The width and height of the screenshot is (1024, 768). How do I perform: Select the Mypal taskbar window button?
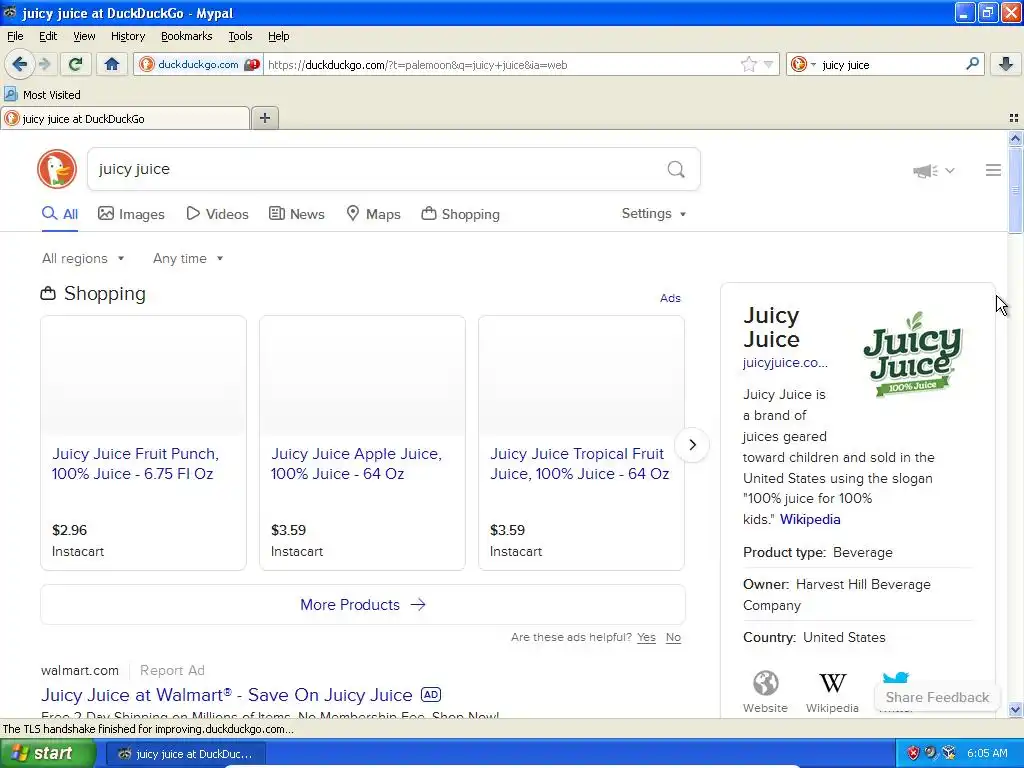click(x=186, y=754)
